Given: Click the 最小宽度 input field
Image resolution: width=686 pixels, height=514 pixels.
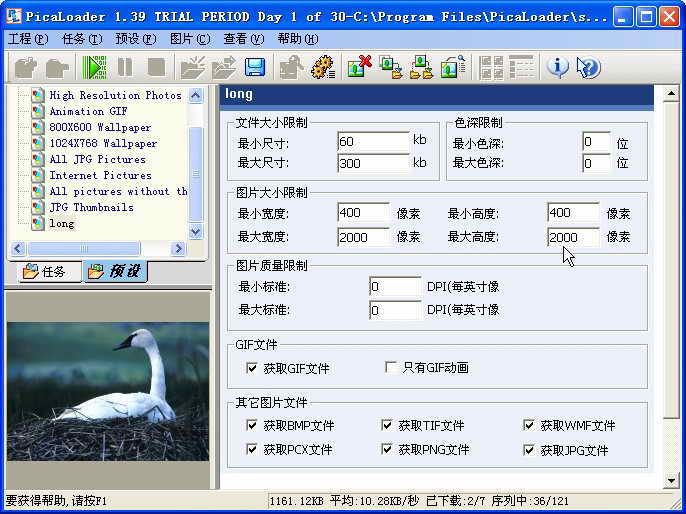Looking at the screenshot, I should 364,213.
